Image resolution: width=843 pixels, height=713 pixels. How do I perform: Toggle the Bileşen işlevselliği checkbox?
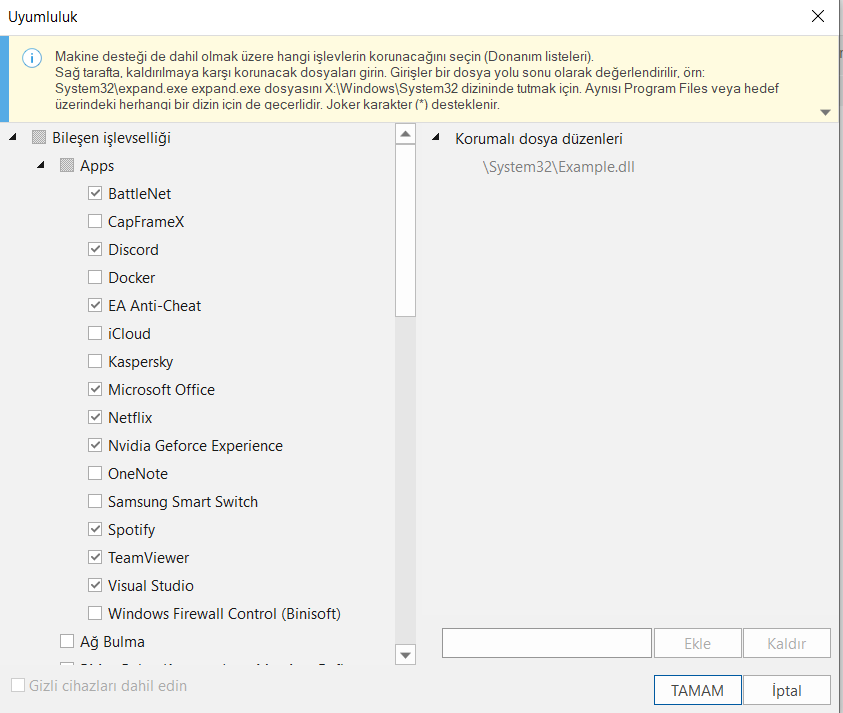pyautogui.click(x=39, y=138)
